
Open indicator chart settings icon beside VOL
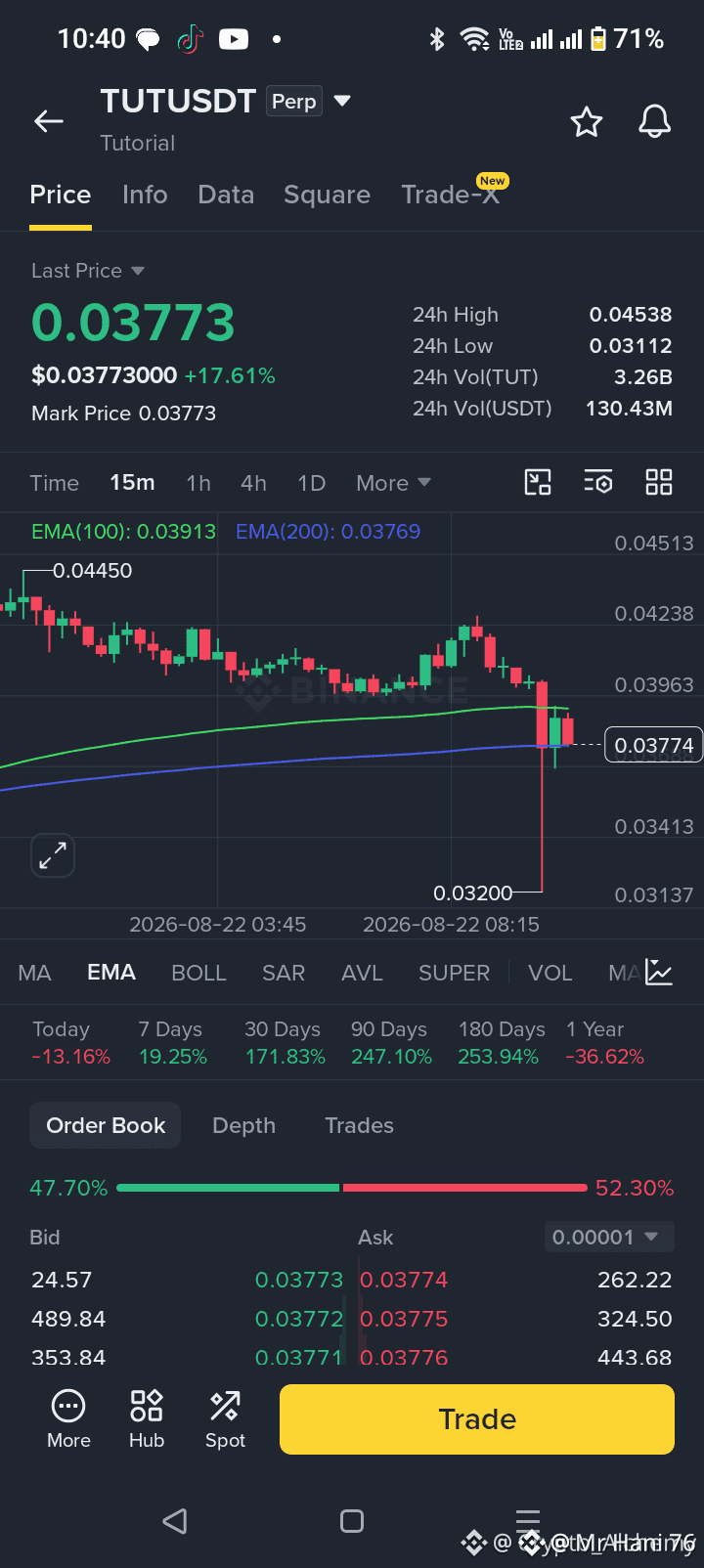click(659, 972)
